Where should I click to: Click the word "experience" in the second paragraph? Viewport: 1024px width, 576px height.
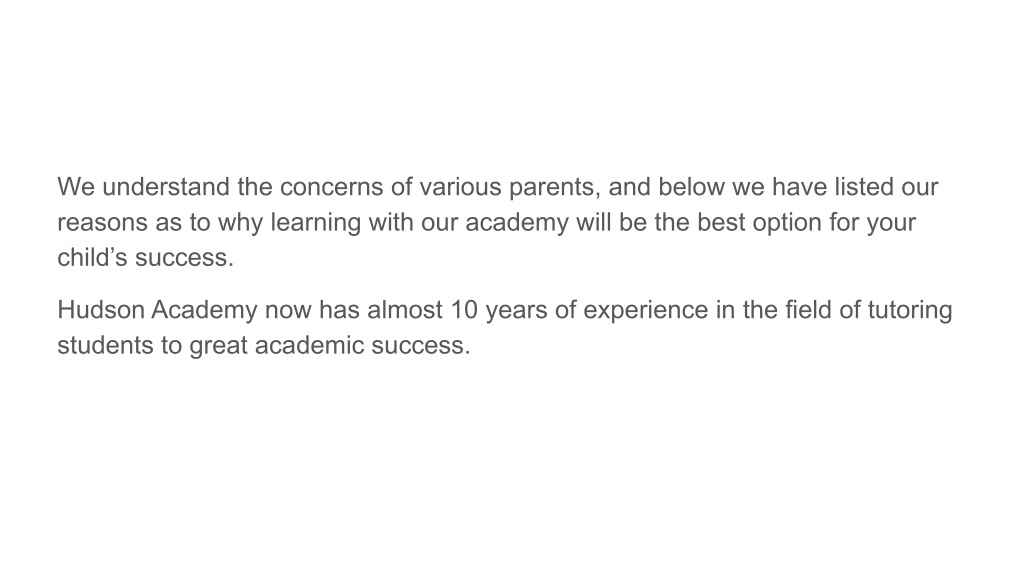tap(645, 312)
